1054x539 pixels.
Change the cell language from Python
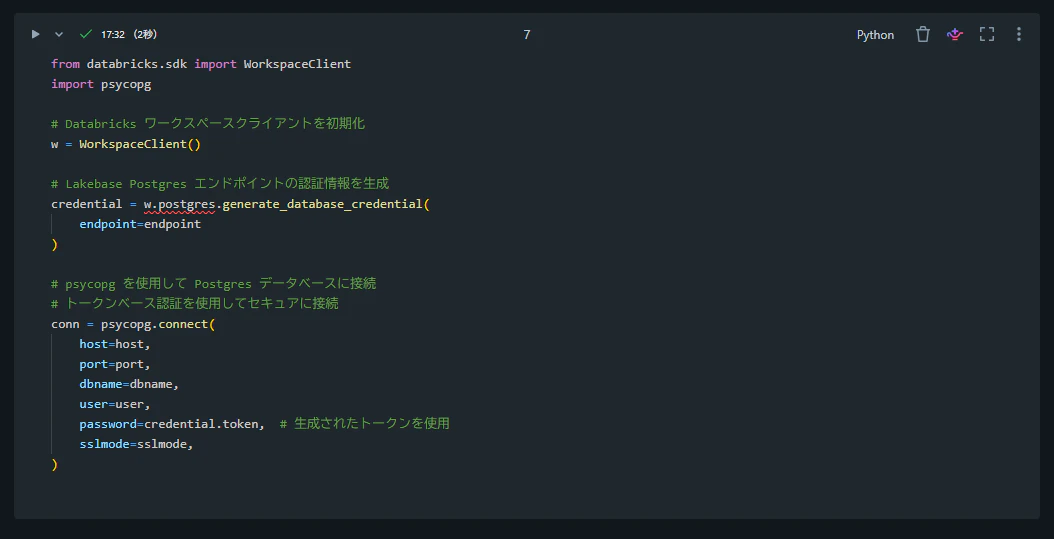[x=875, y=35]
